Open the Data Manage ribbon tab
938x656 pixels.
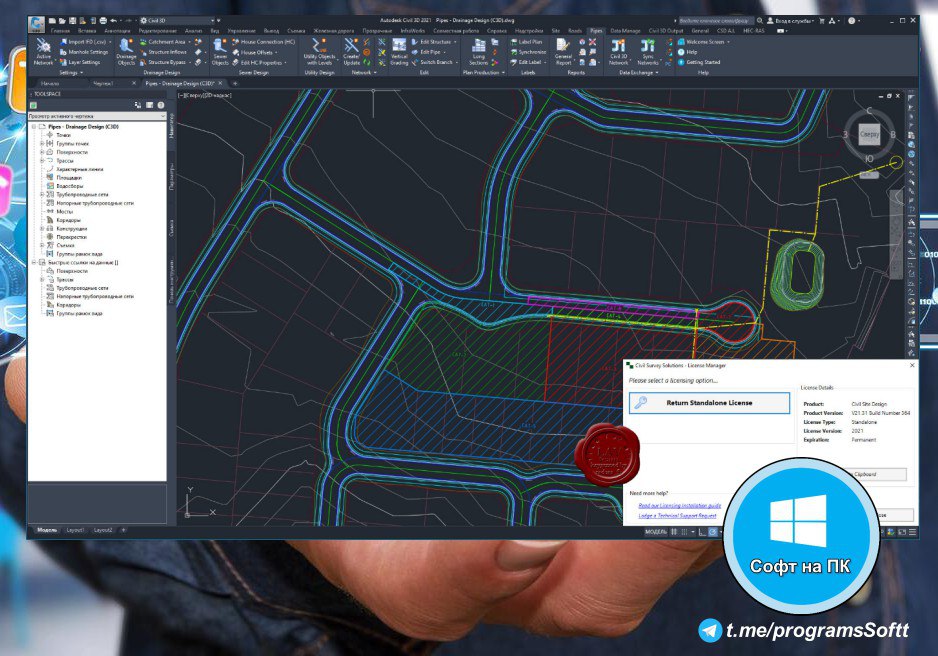coord(625,30)
